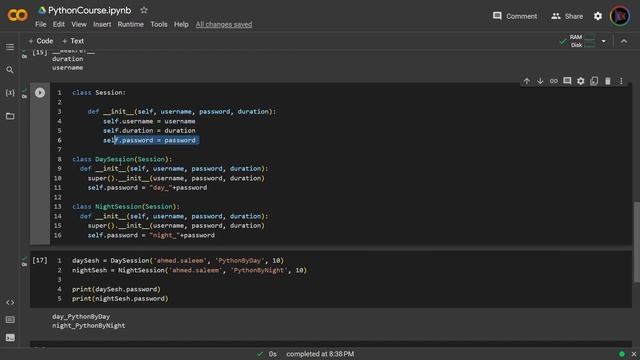Click the 'class DaySession(Session):' line
Image resolution: width=640 pixels, height=360 pixels.
122,159
